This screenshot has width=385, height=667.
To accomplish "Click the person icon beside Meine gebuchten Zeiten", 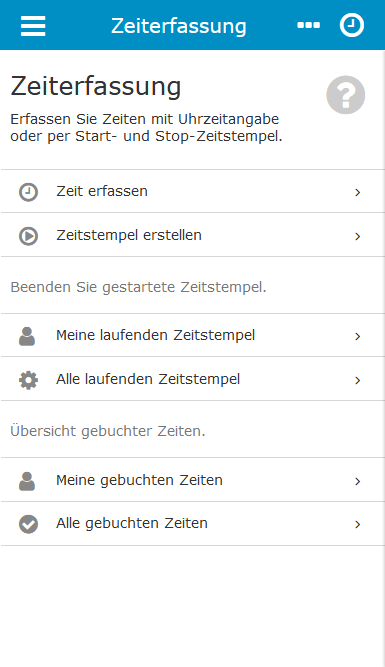I will 27,481.
